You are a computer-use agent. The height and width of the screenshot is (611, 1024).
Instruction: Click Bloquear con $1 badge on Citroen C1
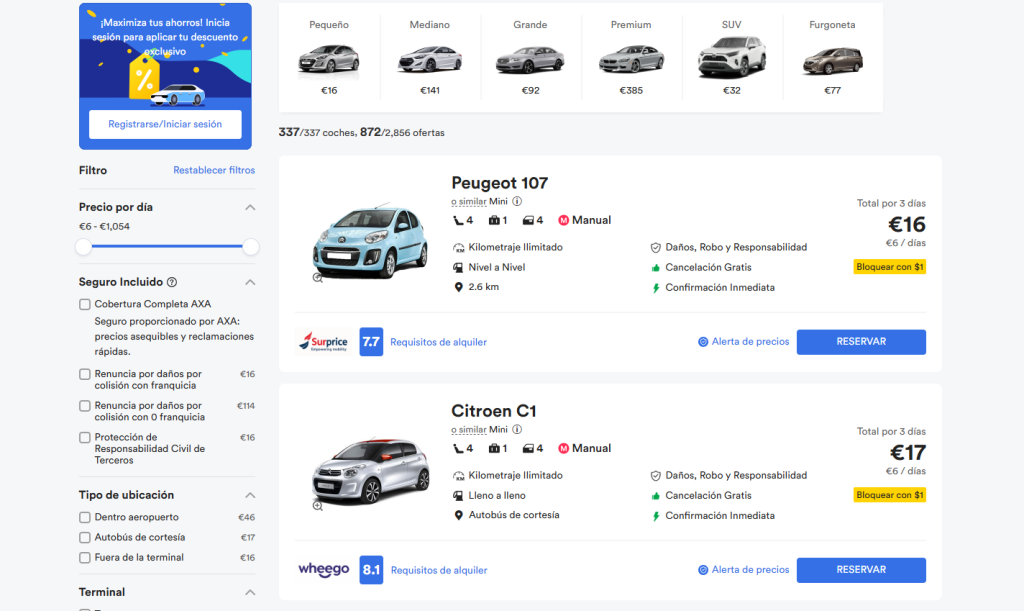(889, 495)
